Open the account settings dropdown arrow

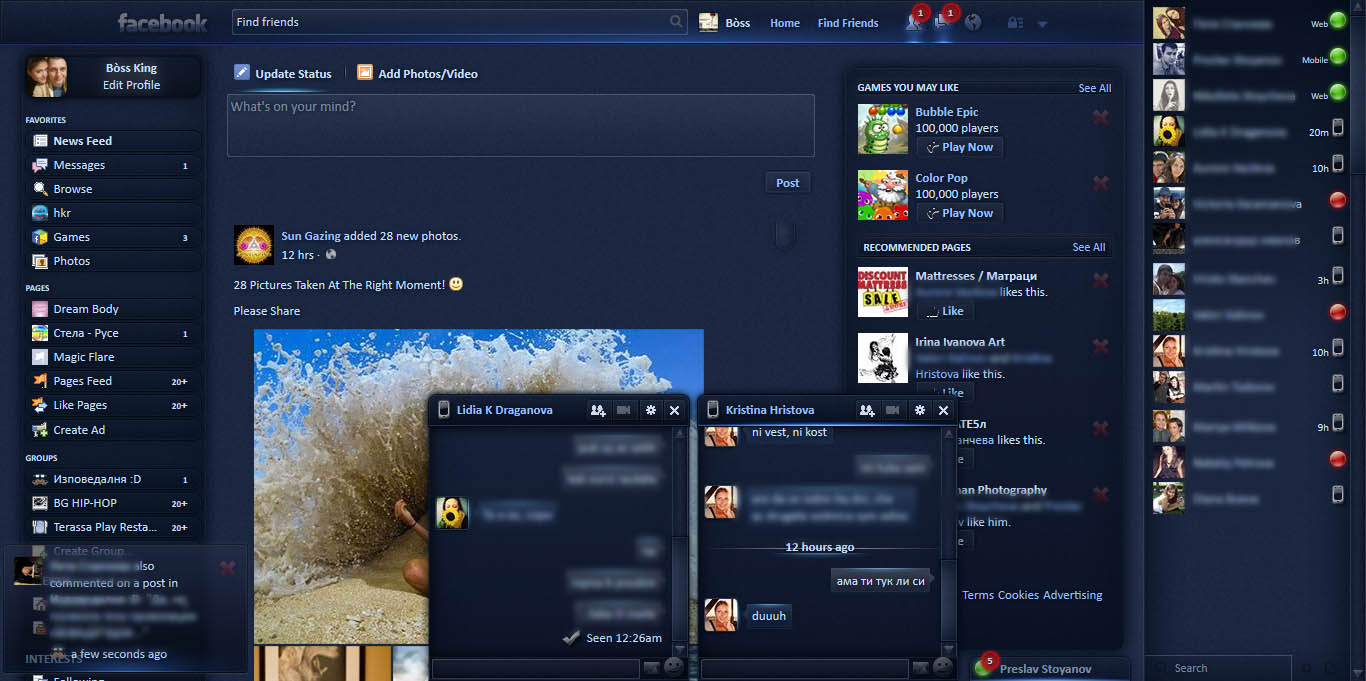[1040, 23]
